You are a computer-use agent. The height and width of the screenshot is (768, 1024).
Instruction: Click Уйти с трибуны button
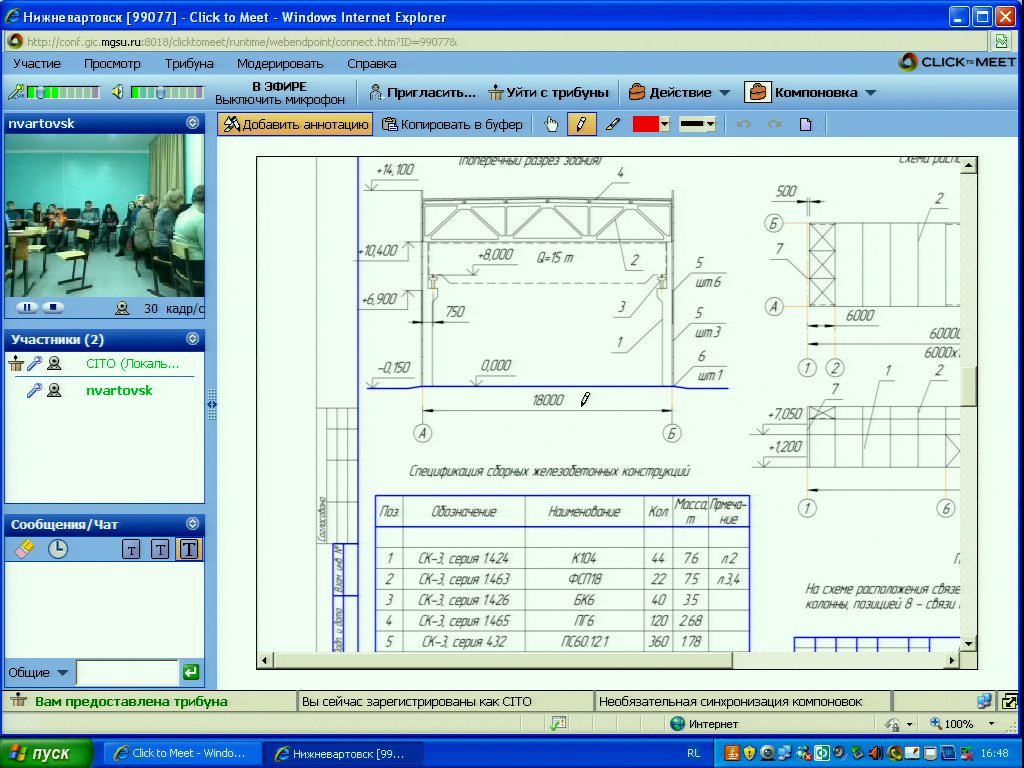[x=549, y=93]
